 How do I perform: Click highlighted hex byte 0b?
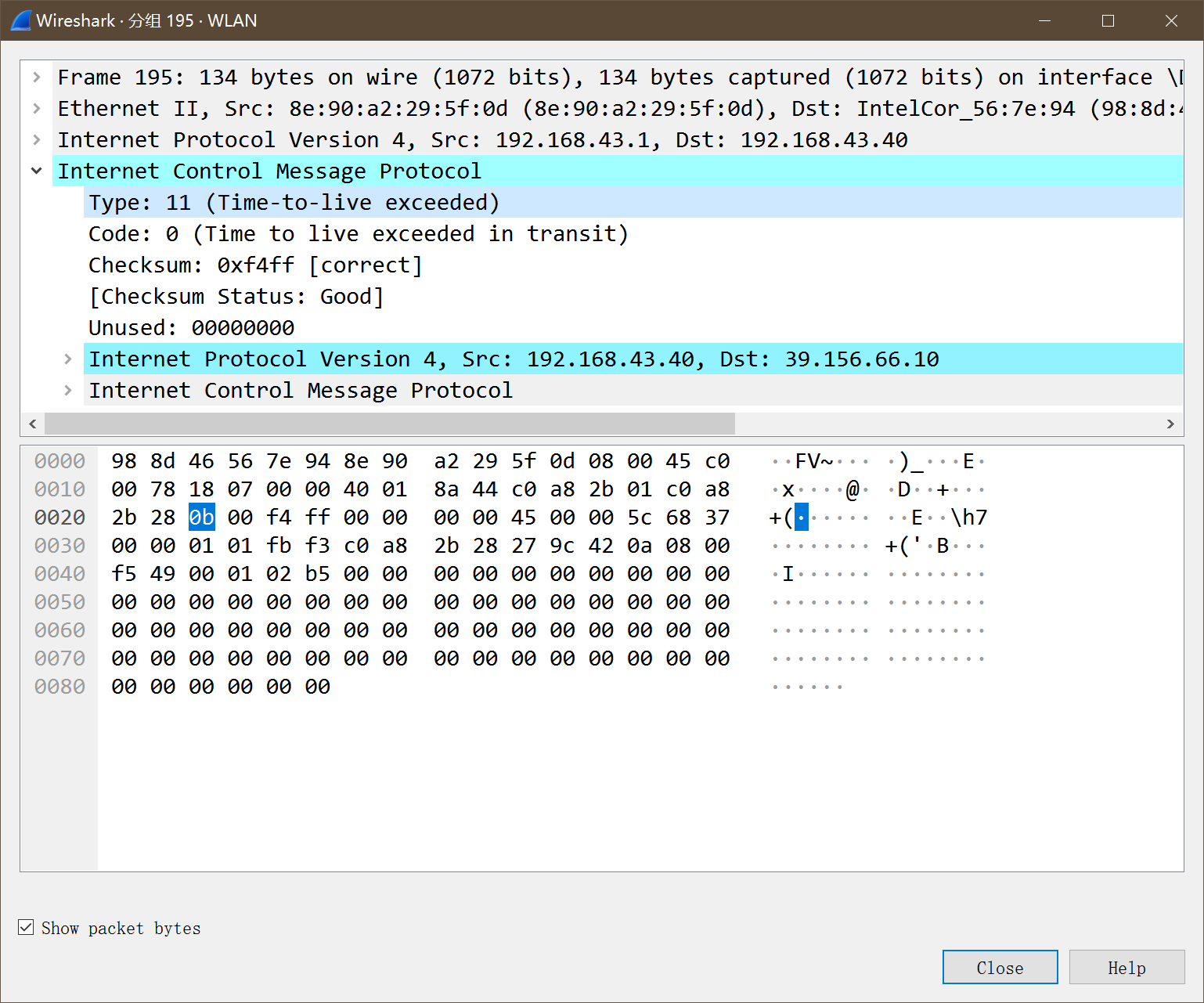coord(202,518)
